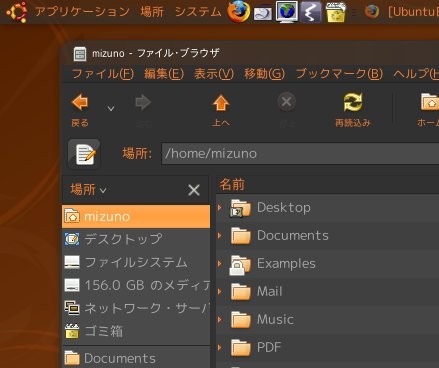
Task: Click the Examples folder name
Action: point(286,264)
